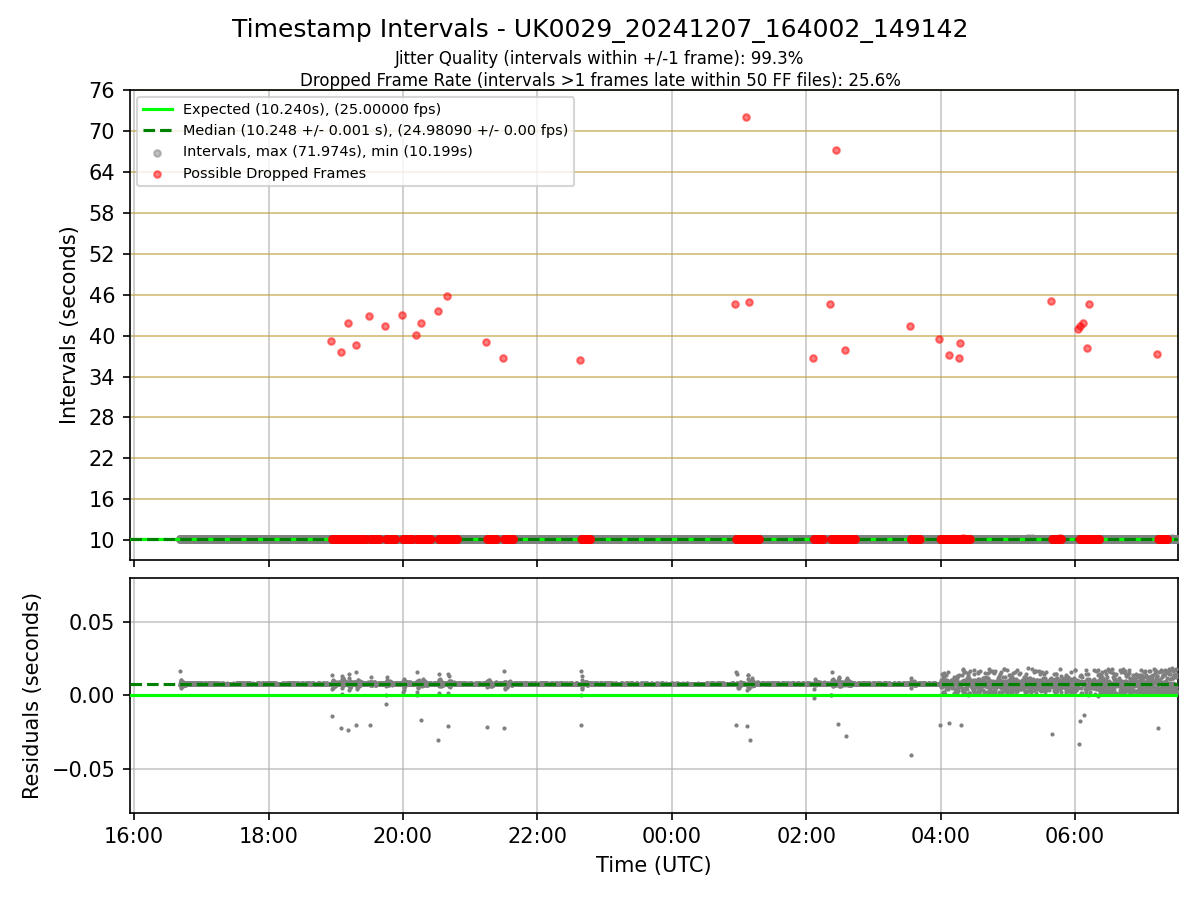Click the "Intervals (seconds)" y-axis label
The image size is (1200, 900).
point(68,325)
